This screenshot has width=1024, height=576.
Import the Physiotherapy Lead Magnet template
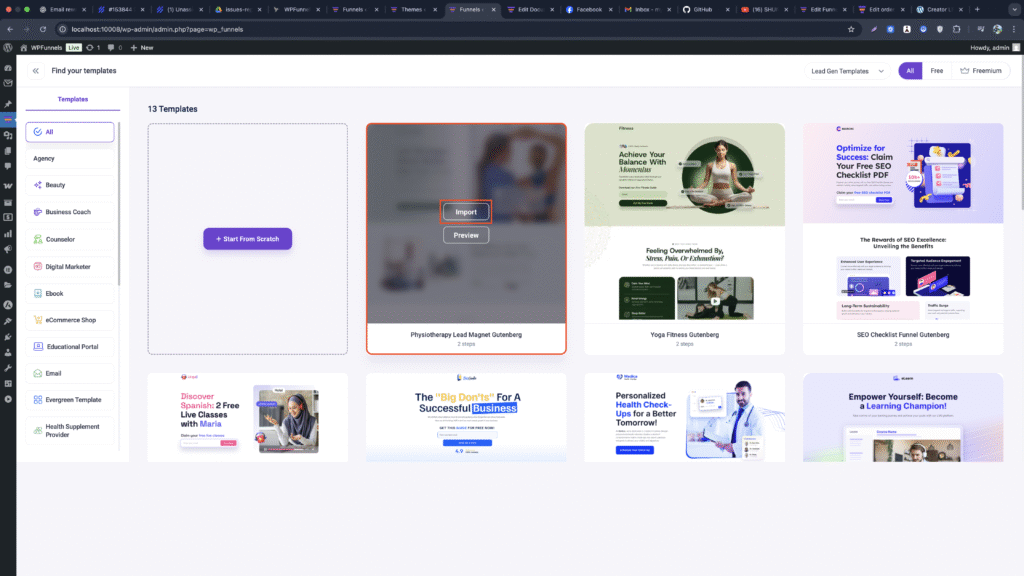(x=466, y=211)
